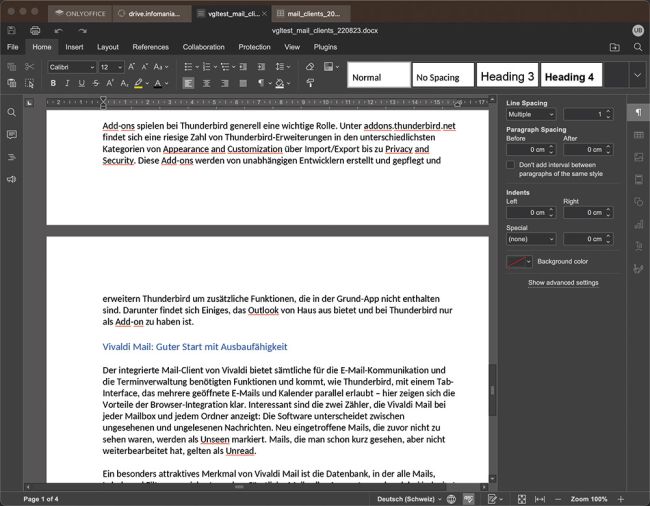The height and width of the screenshot is (506, 650).
Task: Pick paragraph Background color swatch
Action: click(519, 262)
